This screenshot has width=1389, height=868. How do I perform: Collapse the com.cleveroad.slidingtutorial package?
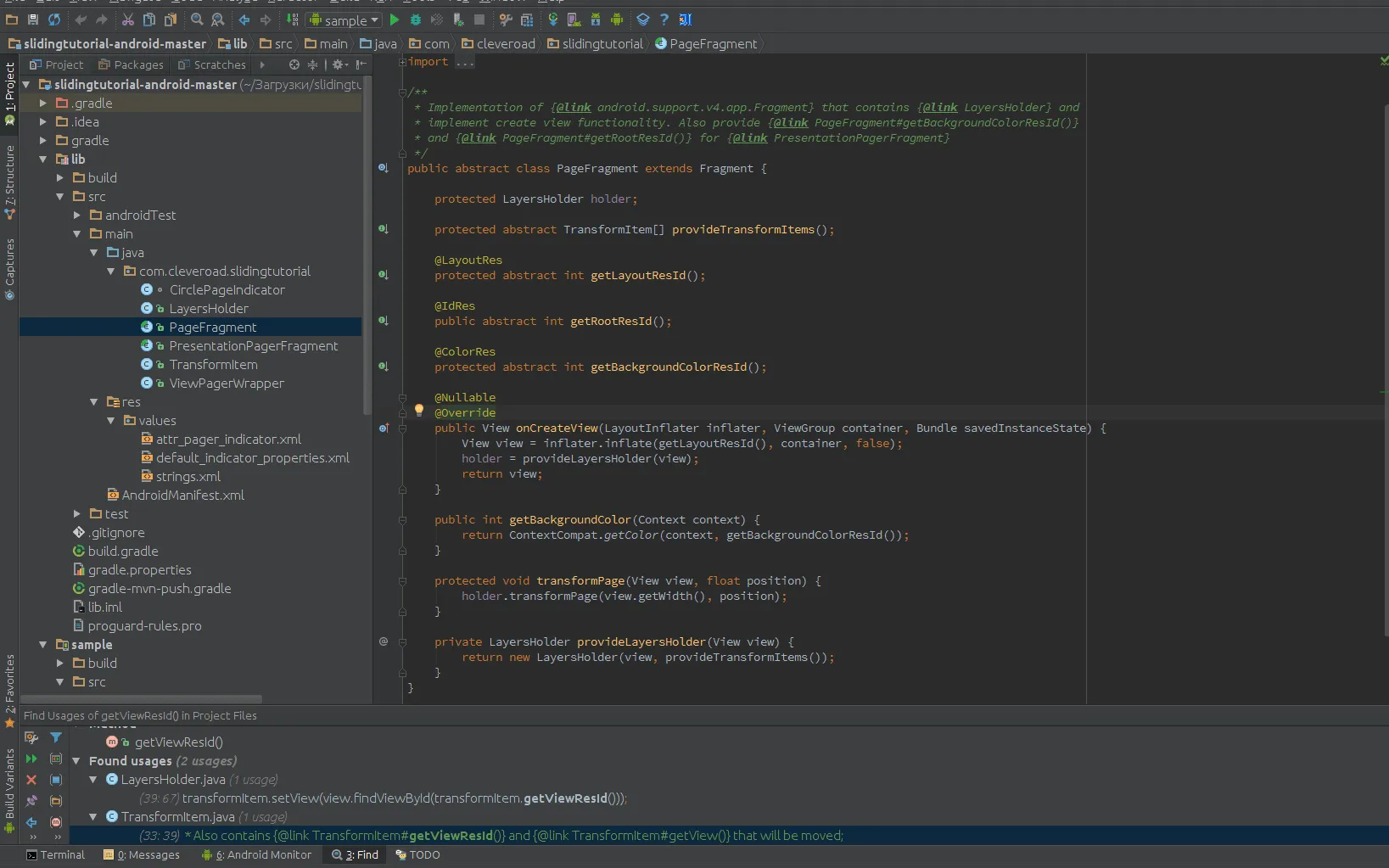pos(111,271)
